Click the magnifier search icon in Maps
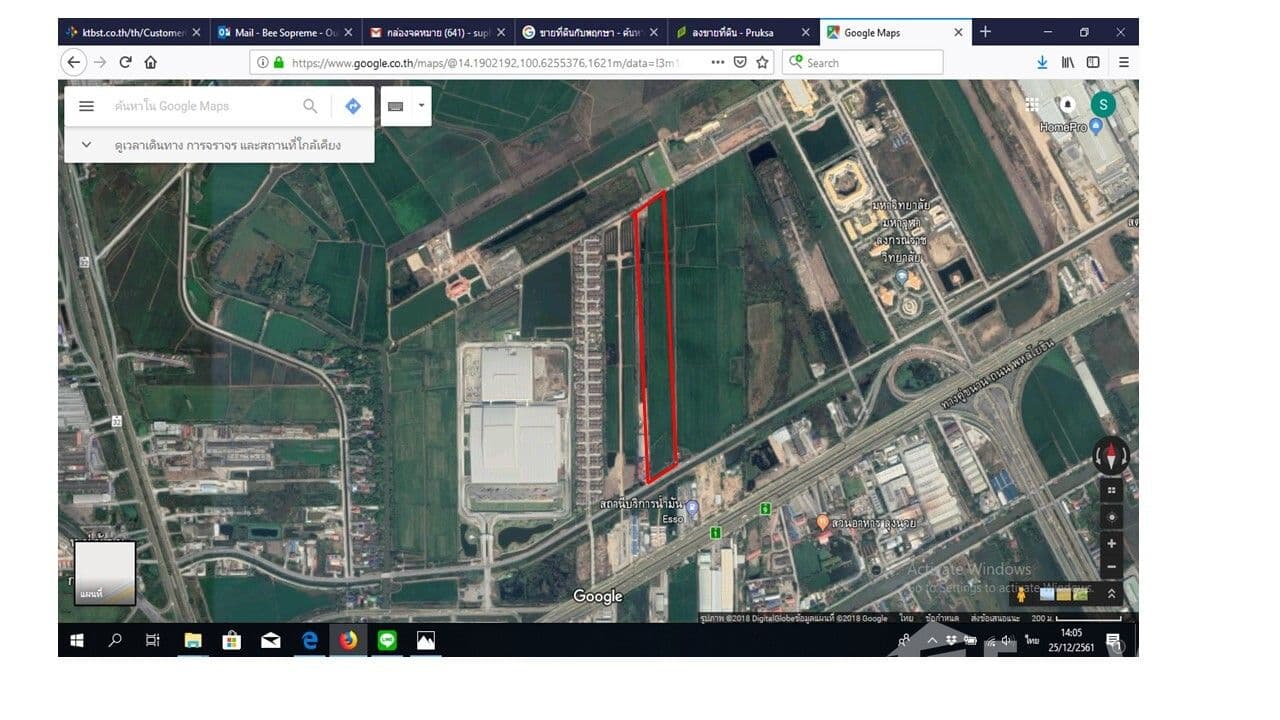Image resolution: width=1280 pixels, height=720 pixels. tap(310, 106)
